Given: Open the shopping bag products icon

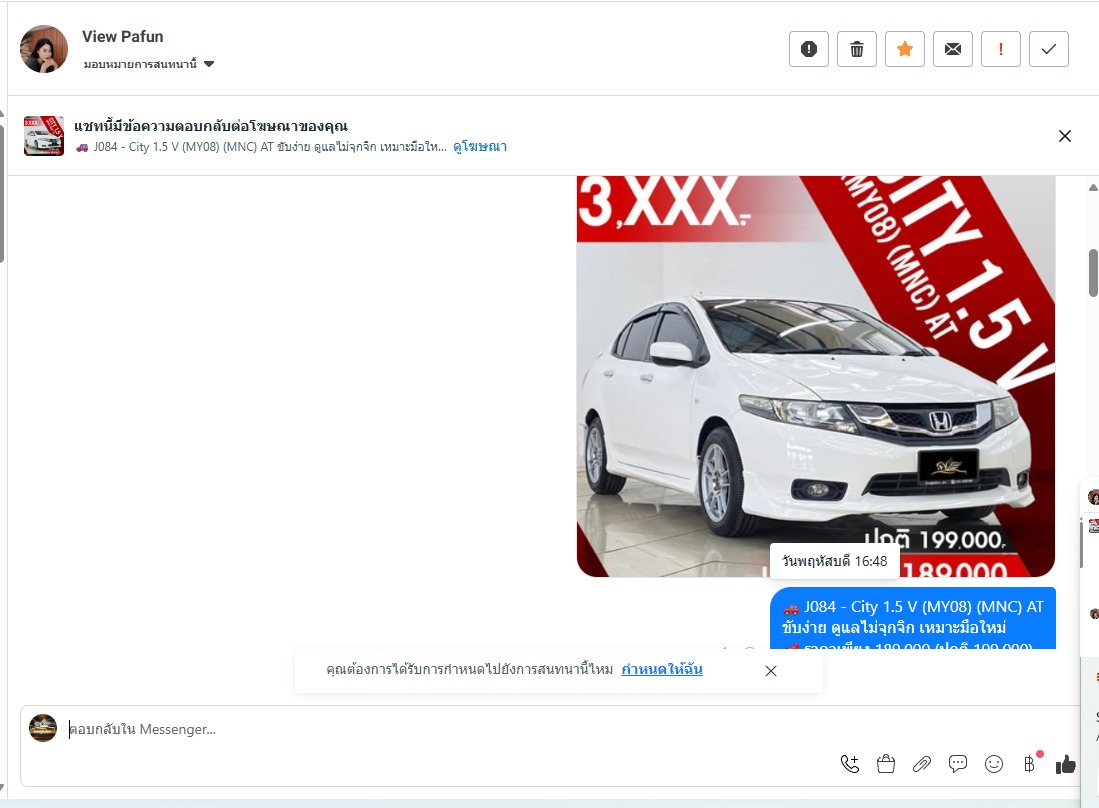Looking at the screenshot, I should coord(886,764).
